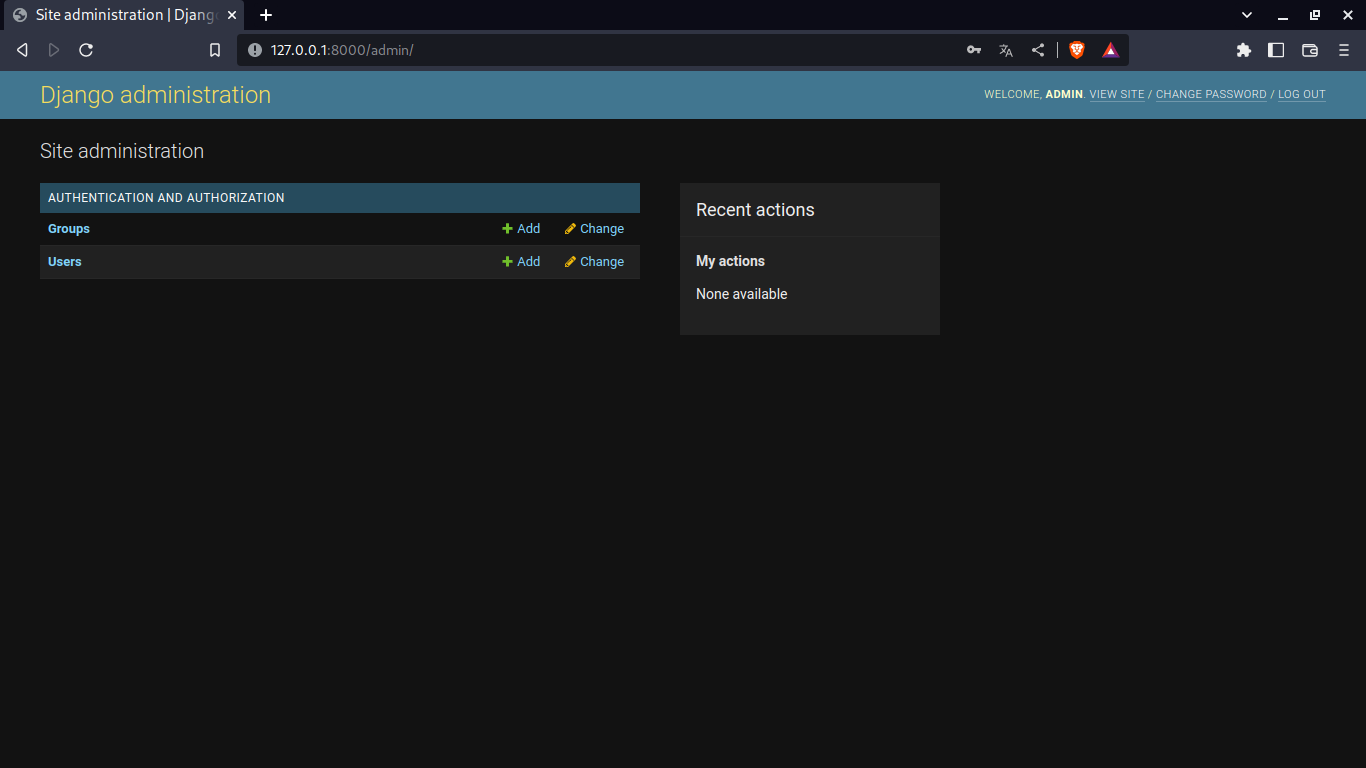
Task: Toggle the browser sidebar panel icon
Action: point(1276,50)
